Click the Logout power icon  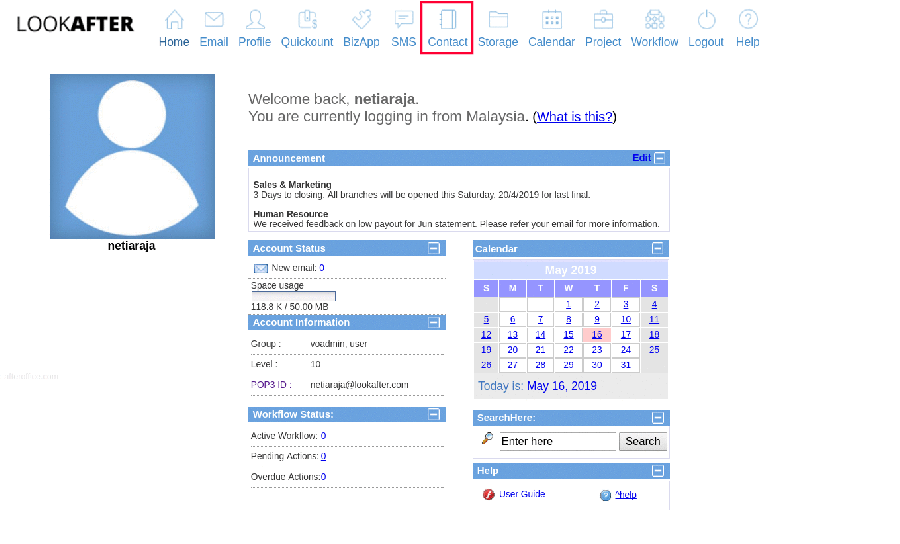(x=706, y=19)
